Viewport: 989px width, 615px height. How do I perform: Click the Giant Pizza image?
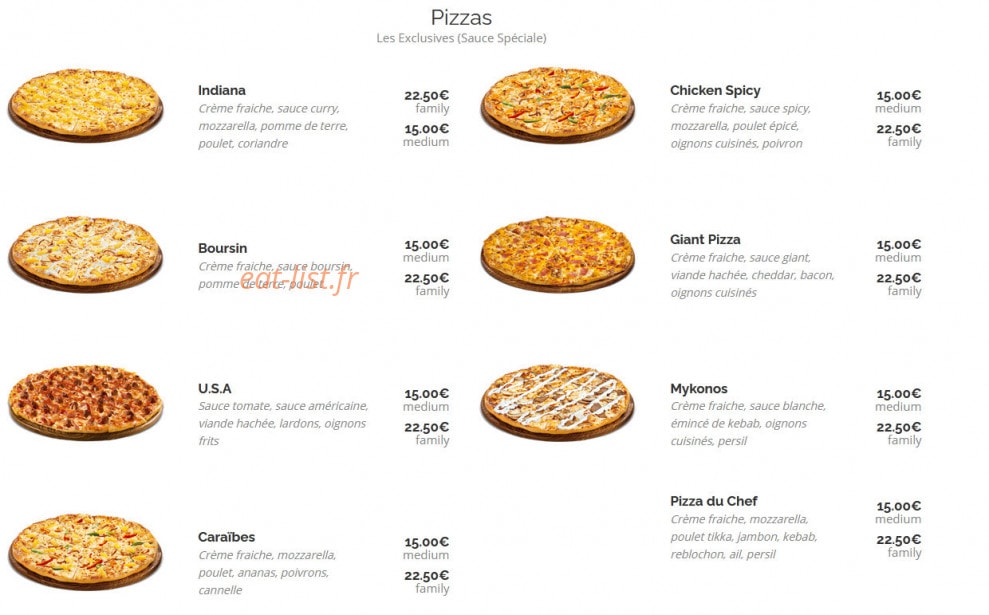(x=558, y=254)
